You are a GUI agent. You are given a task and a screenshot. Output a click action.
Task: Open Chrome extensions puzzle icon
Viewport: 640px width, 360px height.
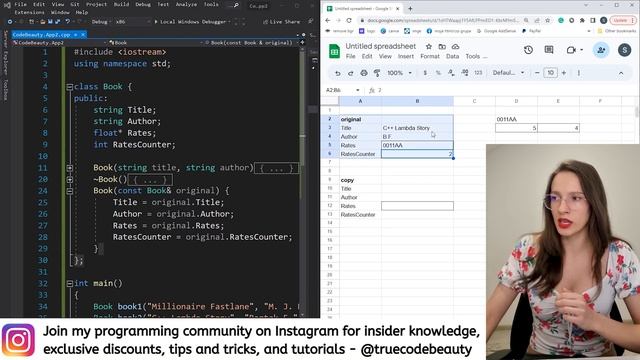click(x=582, y=20)
